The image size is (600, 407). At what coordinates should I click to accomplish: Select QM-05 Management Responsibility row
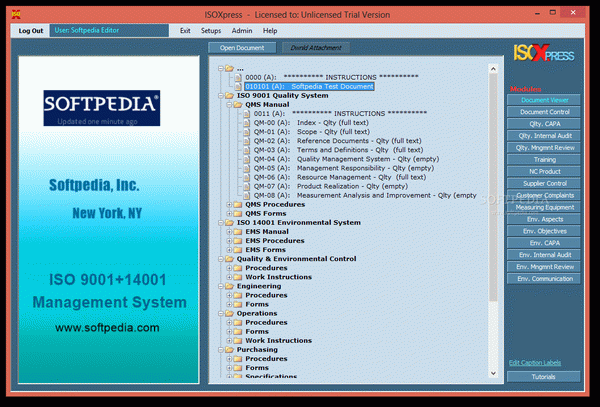tap(344, 168)
